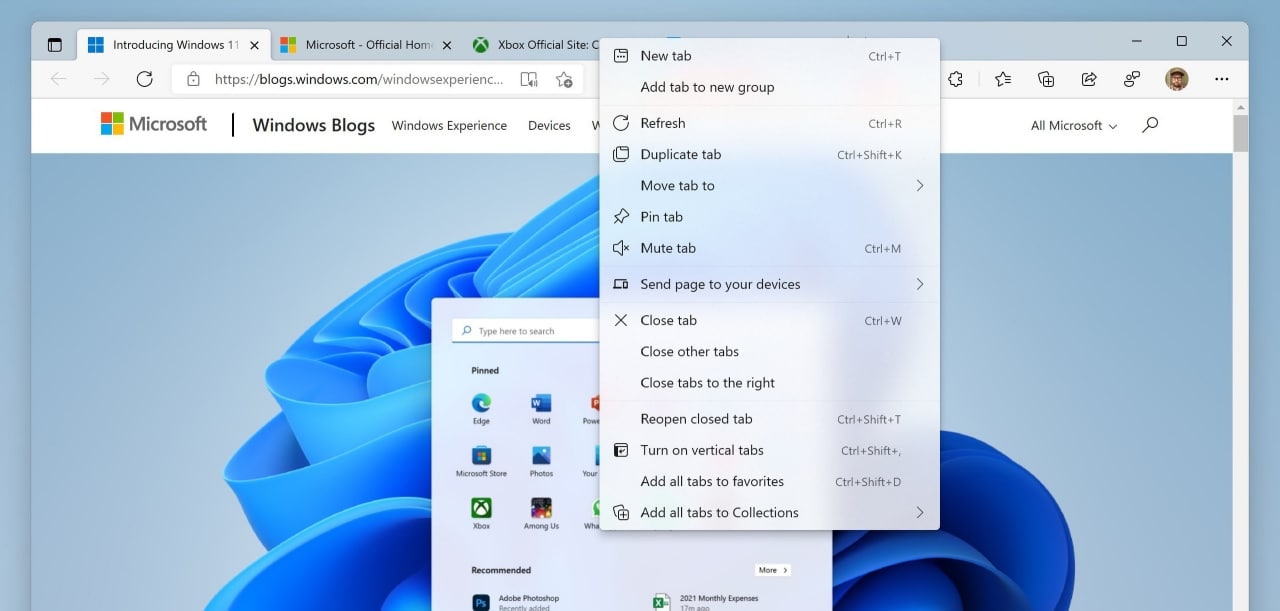This screenshot has height=611, width=1280.
Task: Open the Extensions puzzle icon
Action: point(955,79)
